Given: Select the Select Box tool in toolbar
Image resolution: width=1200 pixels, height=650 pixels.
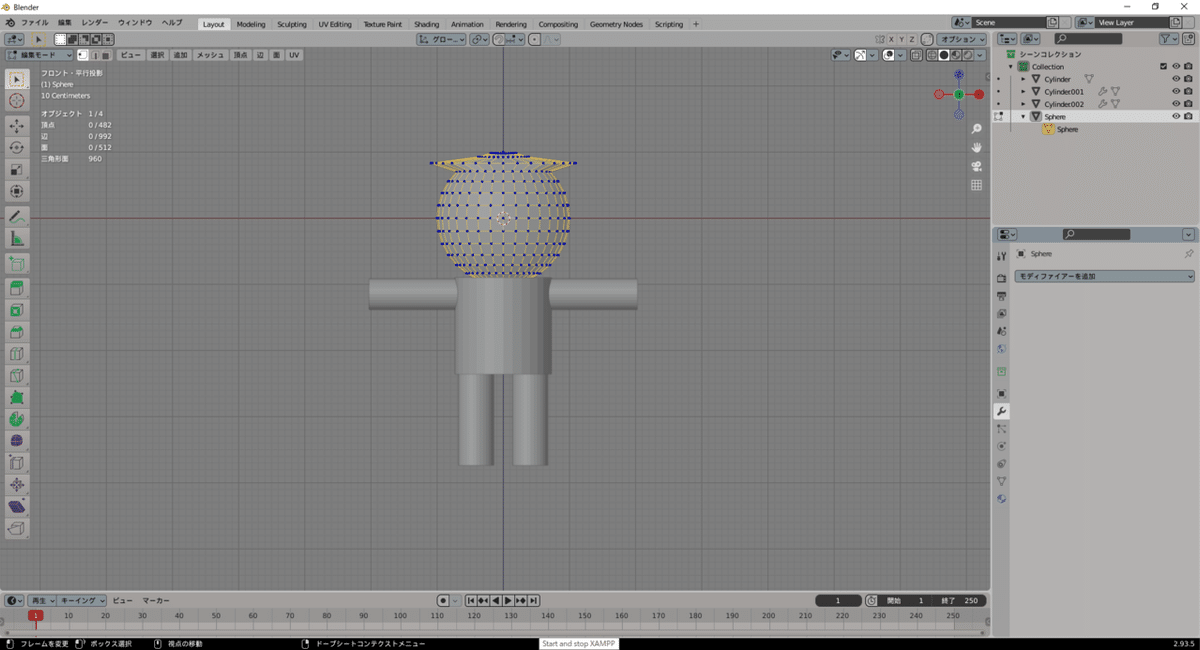Looking at the screenshot, I should 17,79.
